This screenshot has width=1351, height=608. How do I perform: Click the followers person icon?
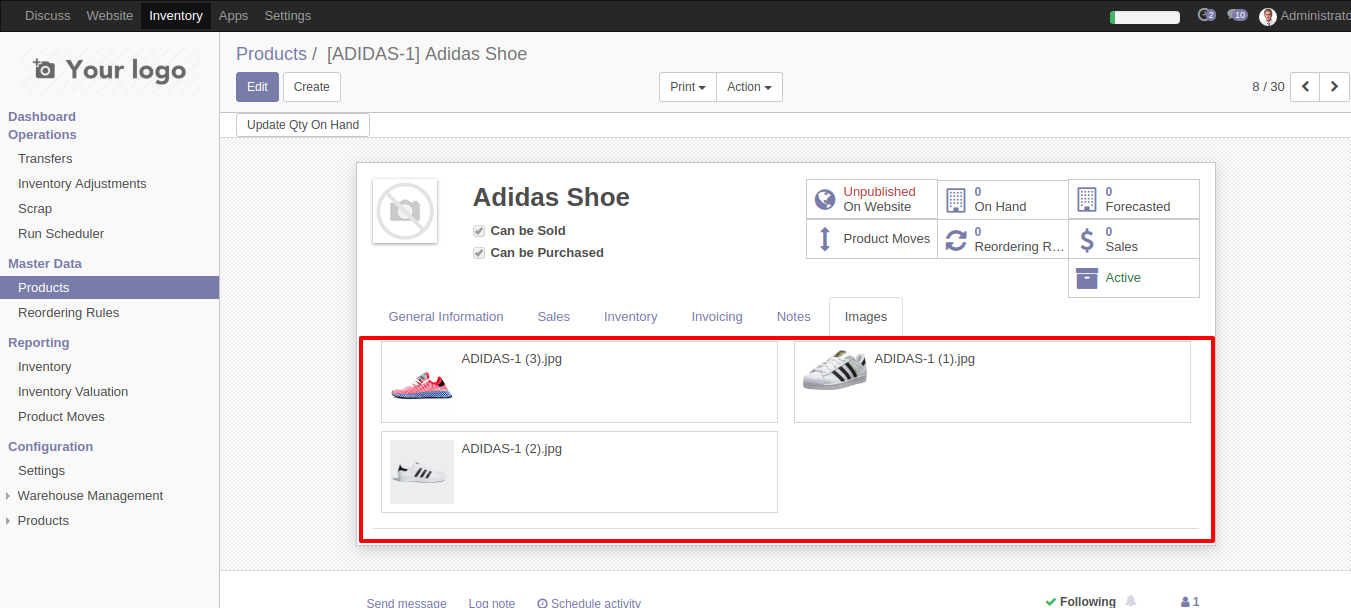click(1186, 601)
